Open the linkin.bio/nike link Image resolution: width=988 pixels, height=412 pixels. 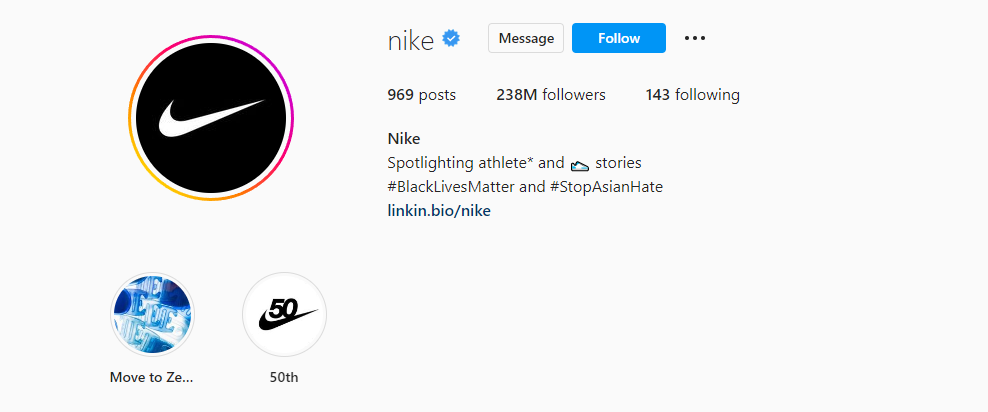438,211
